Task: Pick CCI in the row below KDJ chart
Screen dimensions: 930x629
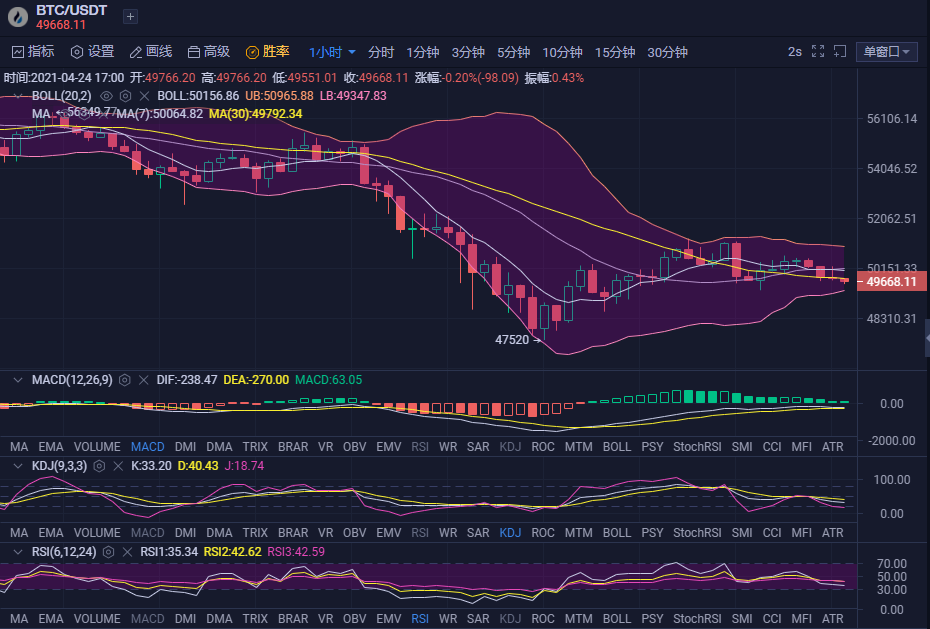Action: pyautogui.click(x=772, y=532)
